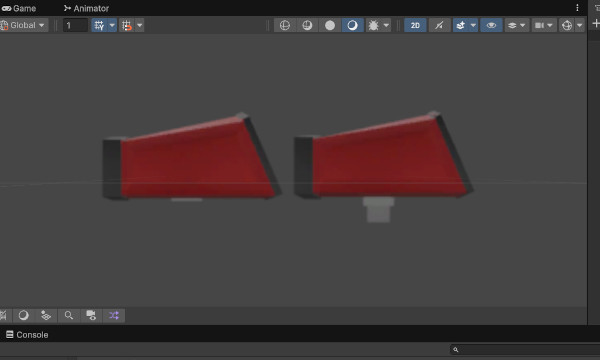Click the purple shuffle icon in bottom toolbar
This screenshot has height=360, width=600.
114,315
